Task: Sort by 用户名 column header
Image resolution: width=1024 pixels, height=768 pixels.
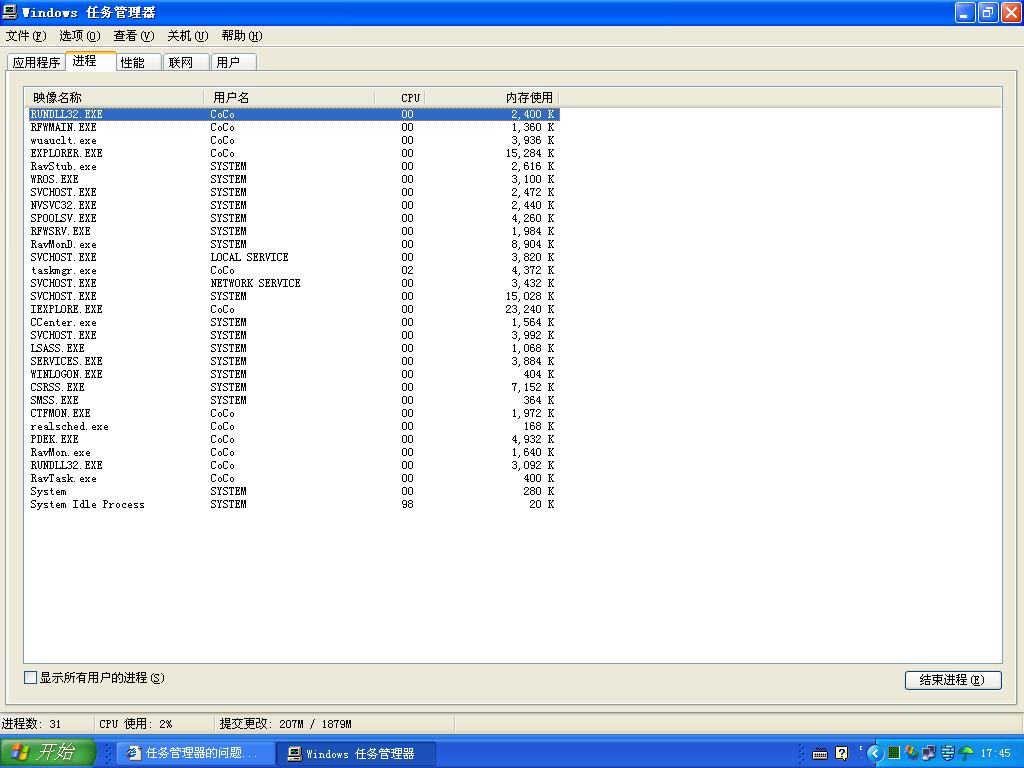Action: click(289, 97)
